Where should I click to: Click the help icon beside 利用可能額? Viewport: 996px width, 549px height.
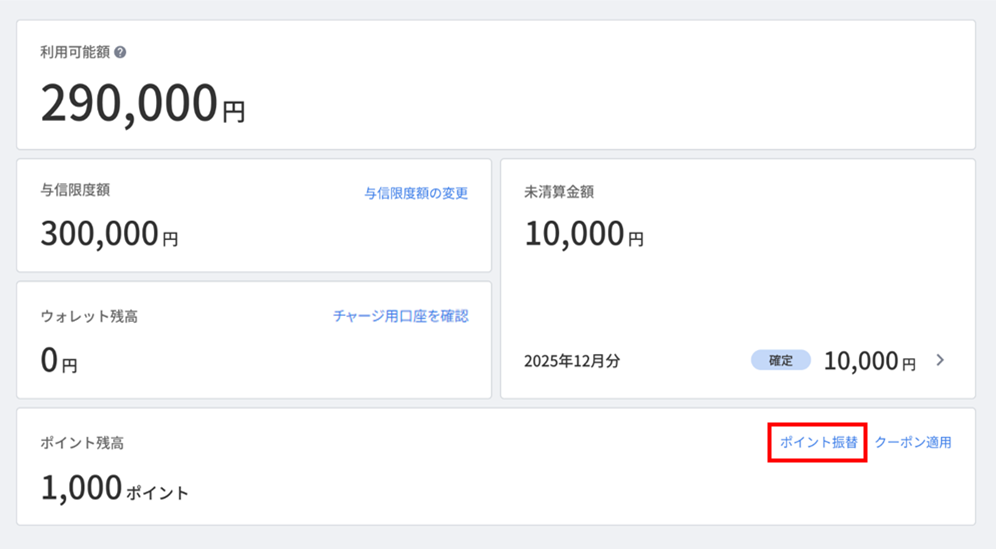(120, 52)
